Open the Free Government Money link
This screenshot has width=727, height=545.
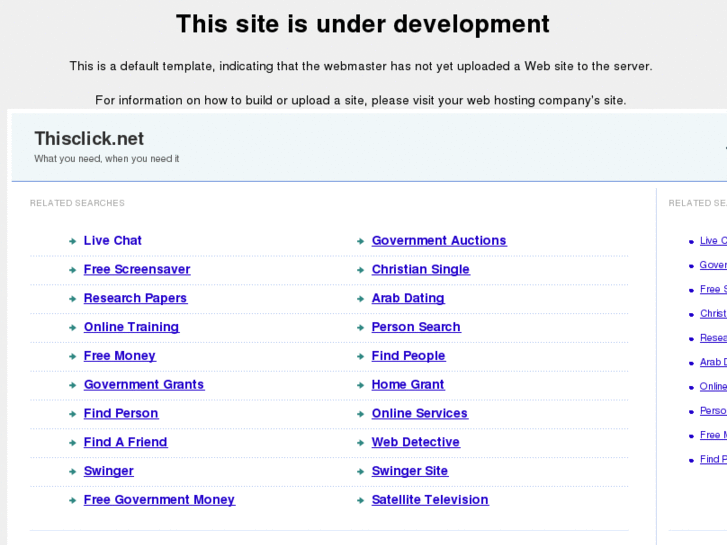point(159,499)
